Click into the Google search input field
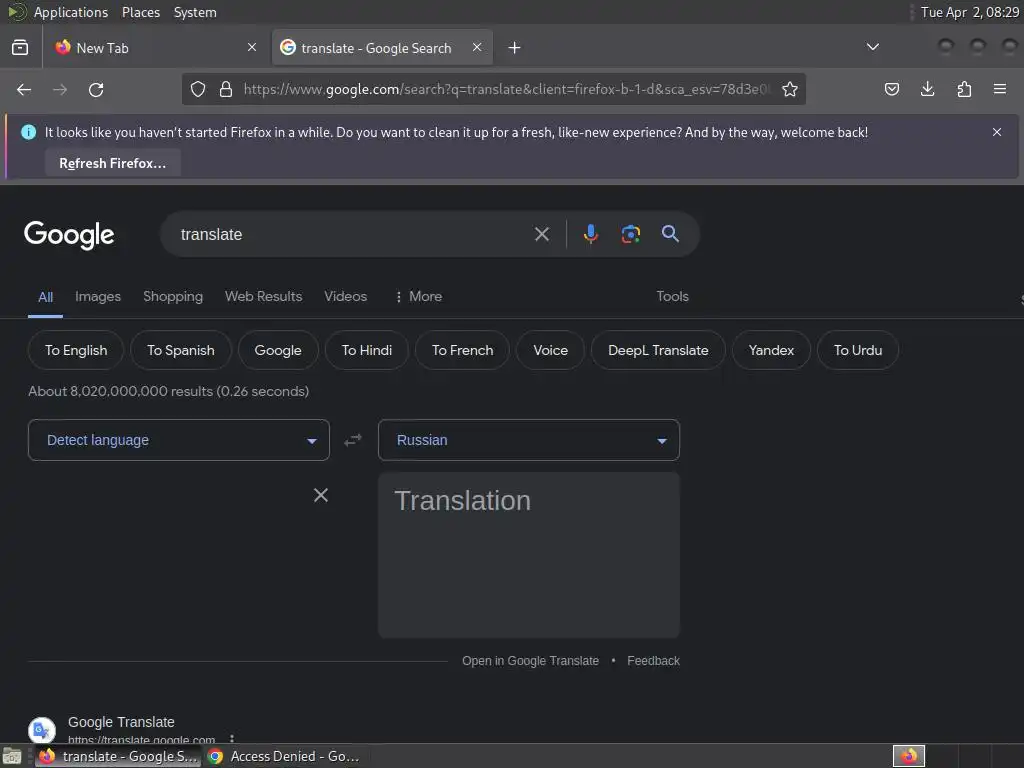Viewport: 1024px width, 768px height. click(x=353, y=234)
